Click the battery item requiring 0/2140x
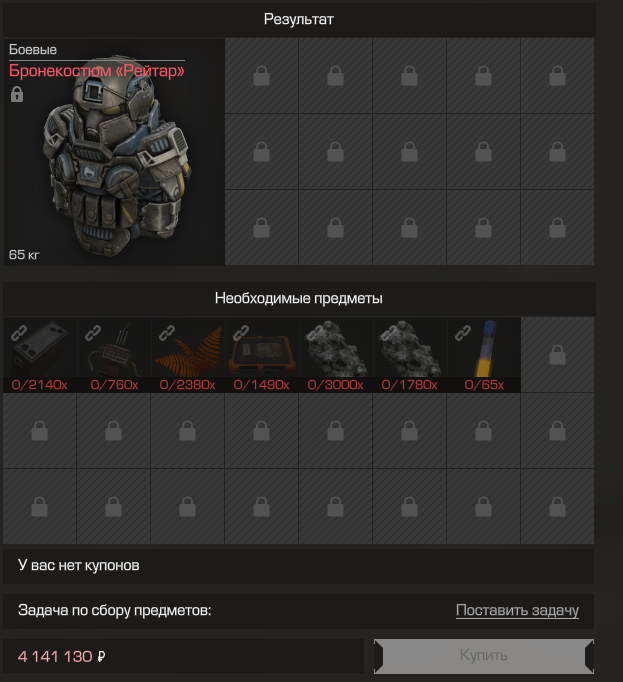The width and height of the screenshot is (623, 682). point(40,354)
